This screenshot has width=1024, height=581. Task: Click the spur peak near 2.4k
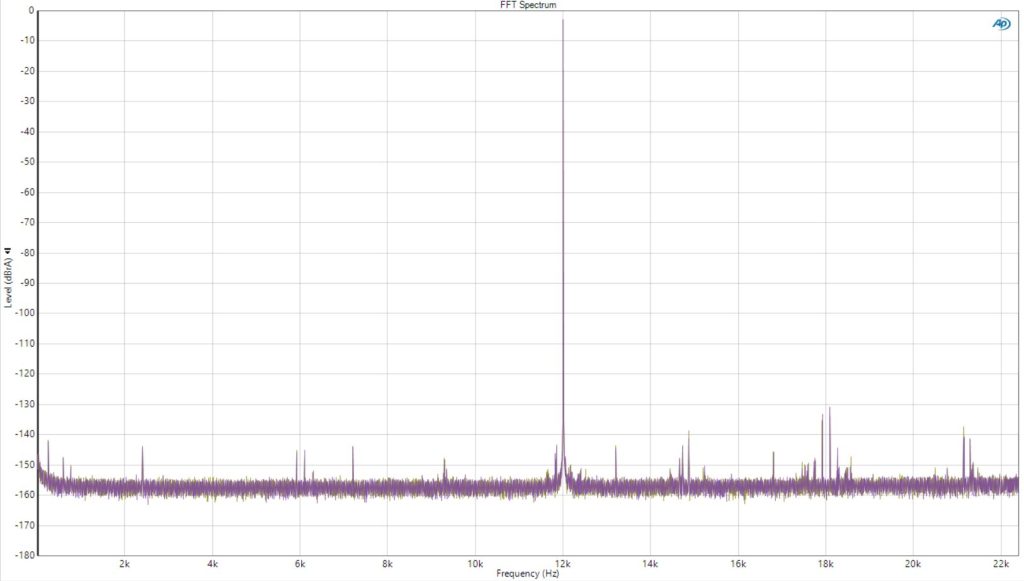142,447
